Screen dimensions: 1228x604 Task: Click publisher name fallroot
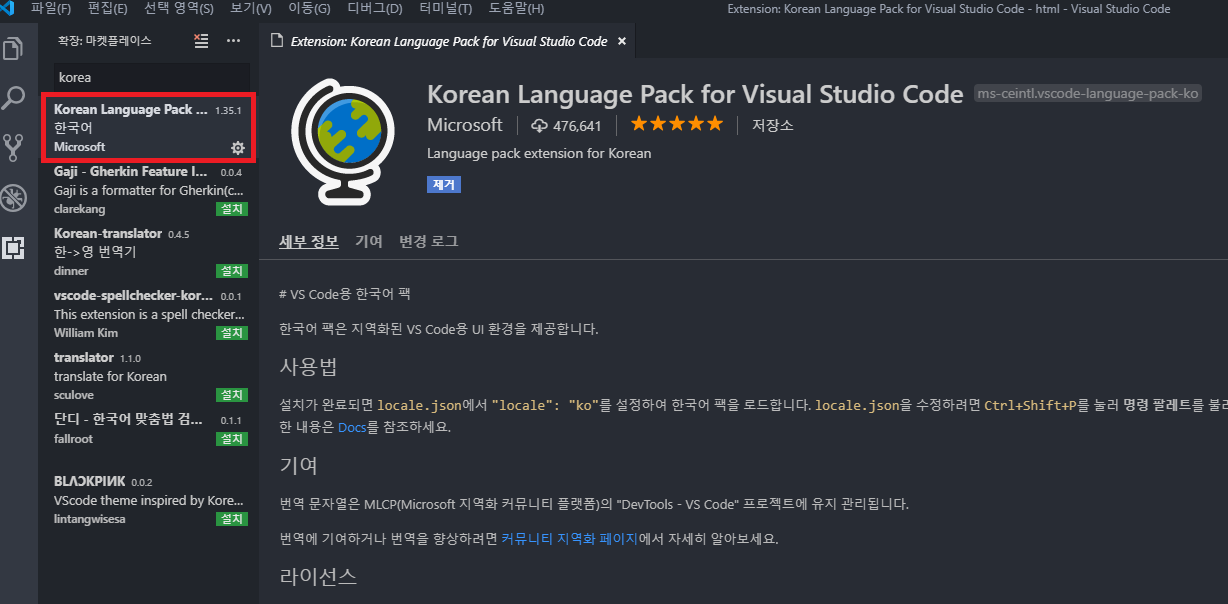[x=73, y=439]
